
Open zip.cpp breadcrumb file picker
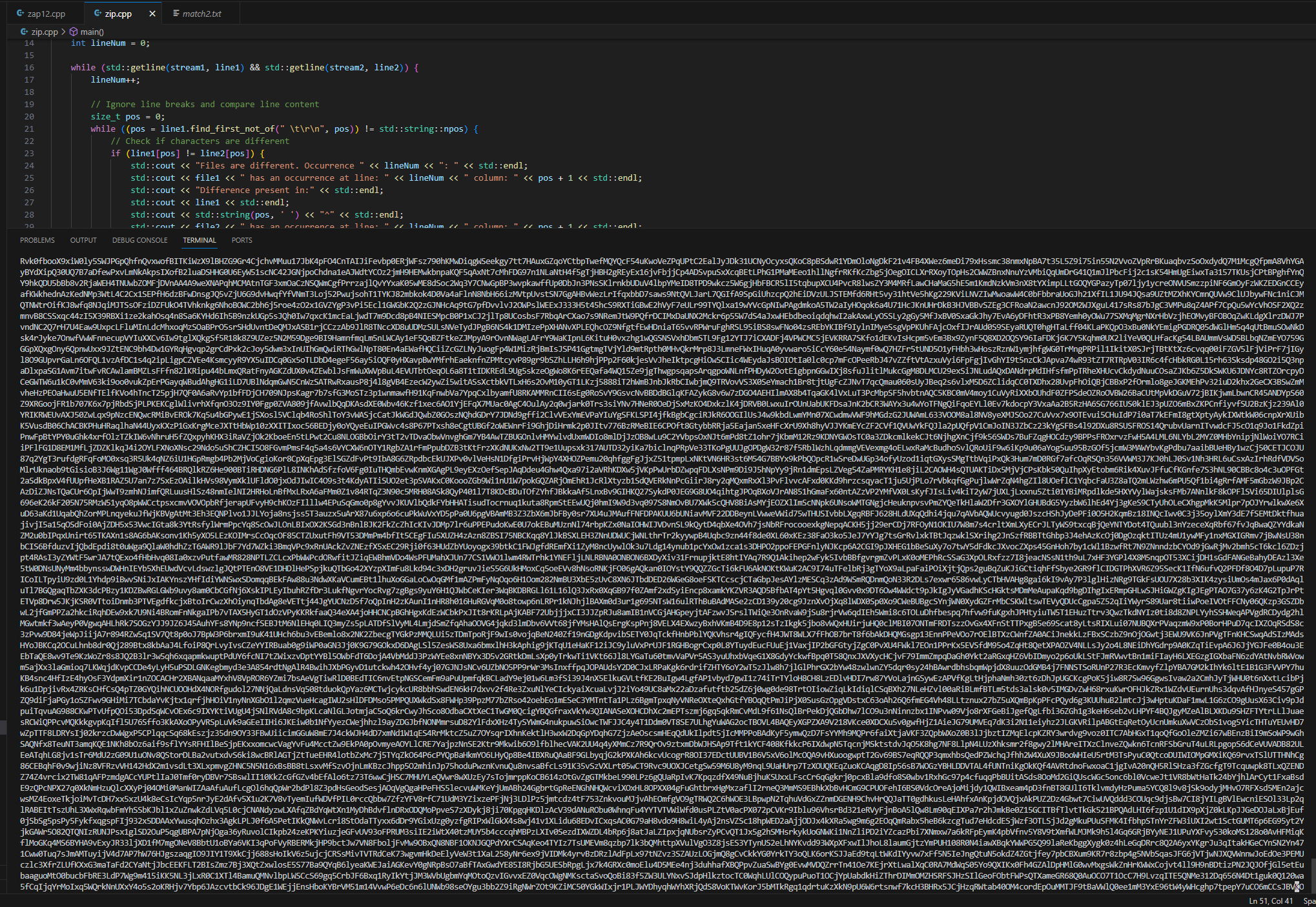point(43,30)
